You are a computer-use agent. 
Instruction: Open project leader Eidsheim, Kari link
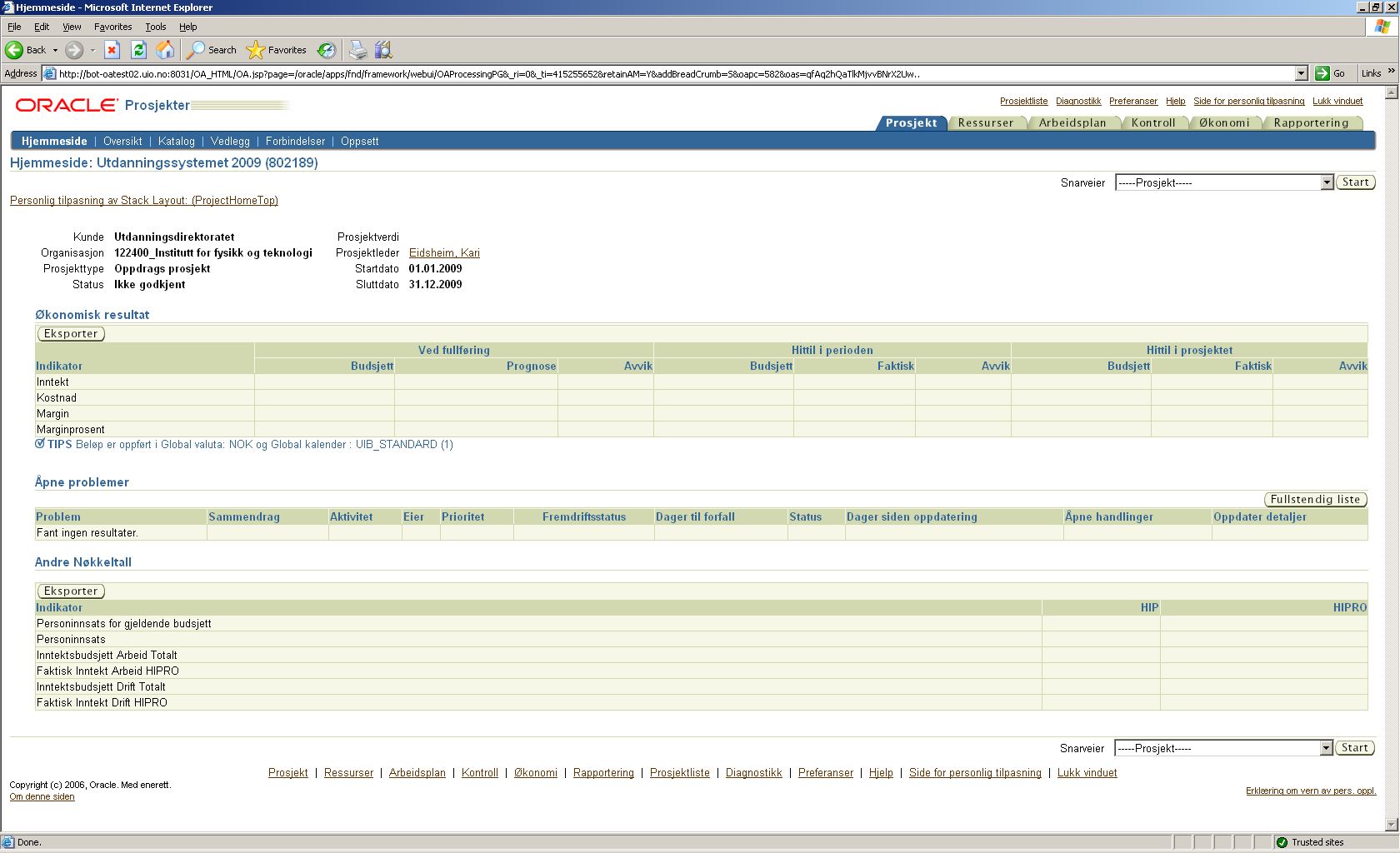pyautogui.click(x=444, y=252)
